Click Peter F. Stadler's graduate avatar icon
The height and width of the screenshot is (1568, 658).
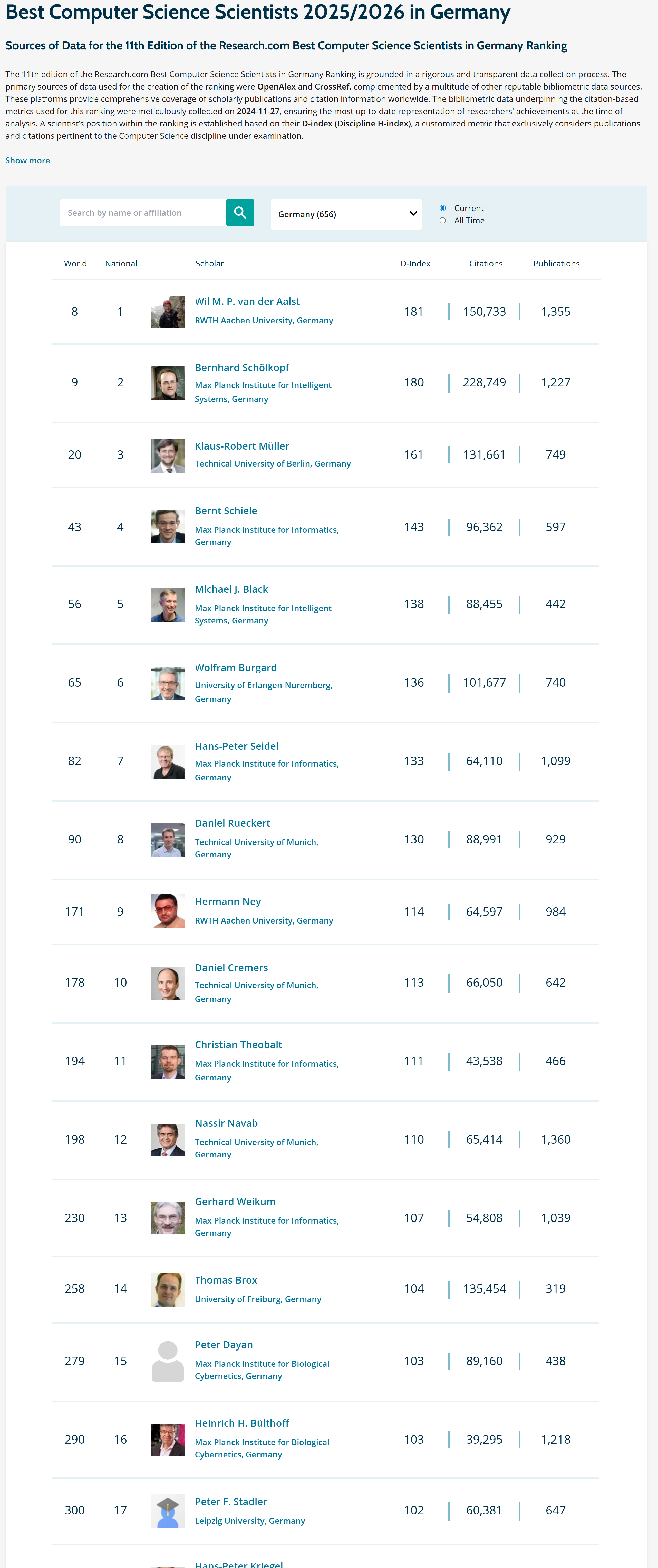[x=168, y=1511]
